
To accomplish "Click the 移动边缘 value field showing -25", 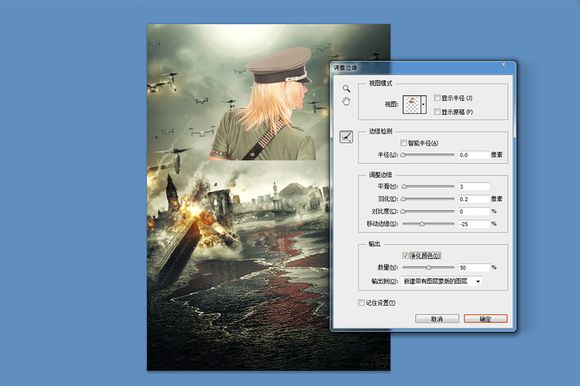I will point(474,224).
